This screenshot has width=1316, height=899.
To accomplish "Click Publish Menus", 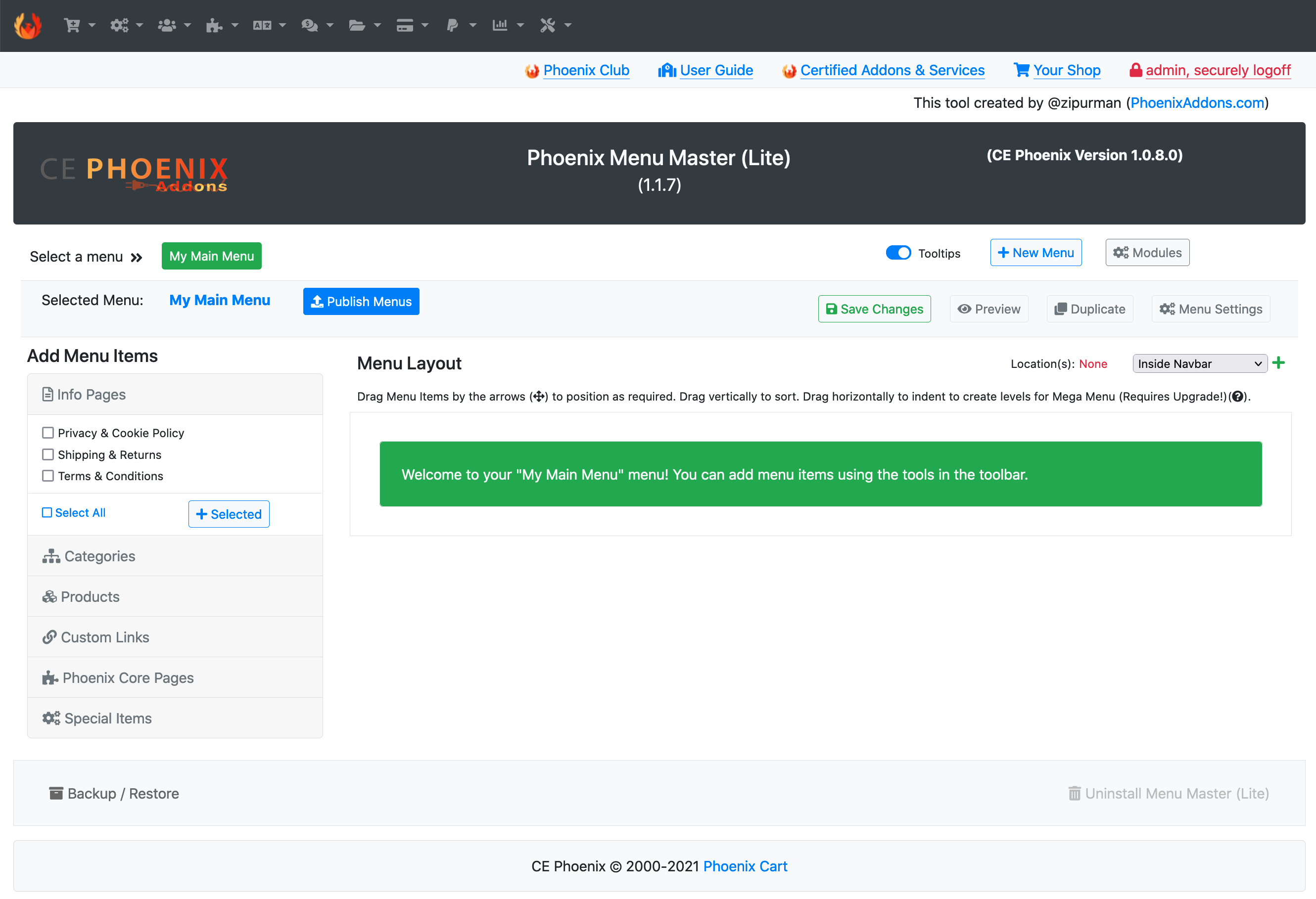I will (x=361, y=301).
